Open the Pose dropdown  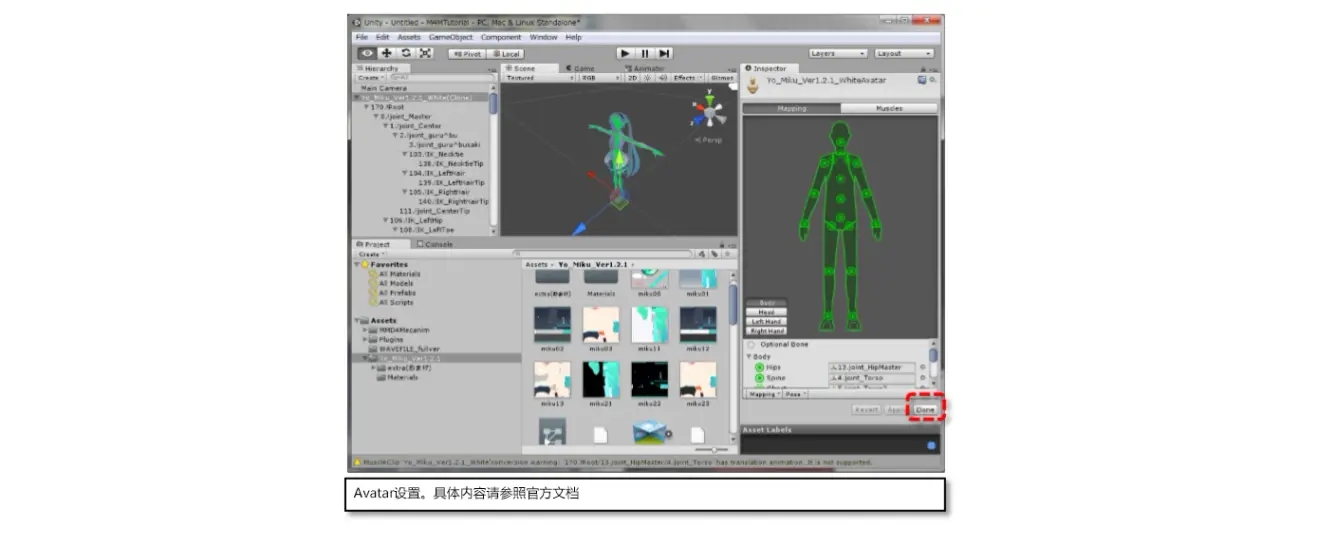coord(795,394)
